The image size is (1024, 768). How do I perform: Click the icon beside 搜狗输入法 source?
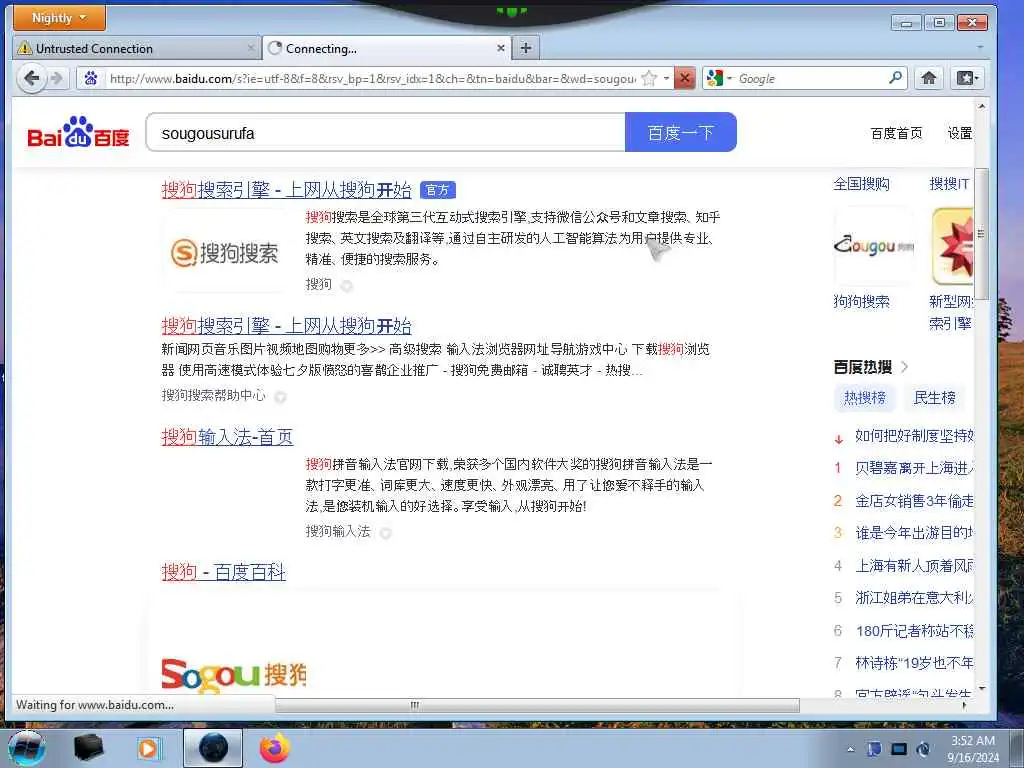coord(385,533)
